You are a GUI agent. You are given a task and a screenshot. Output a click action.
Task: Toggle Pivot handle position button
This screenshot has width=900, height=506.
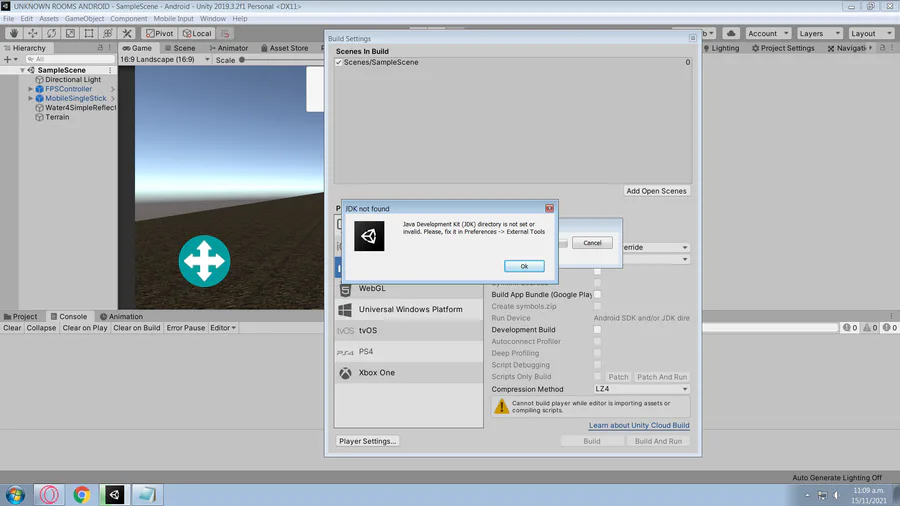point(160,33)
